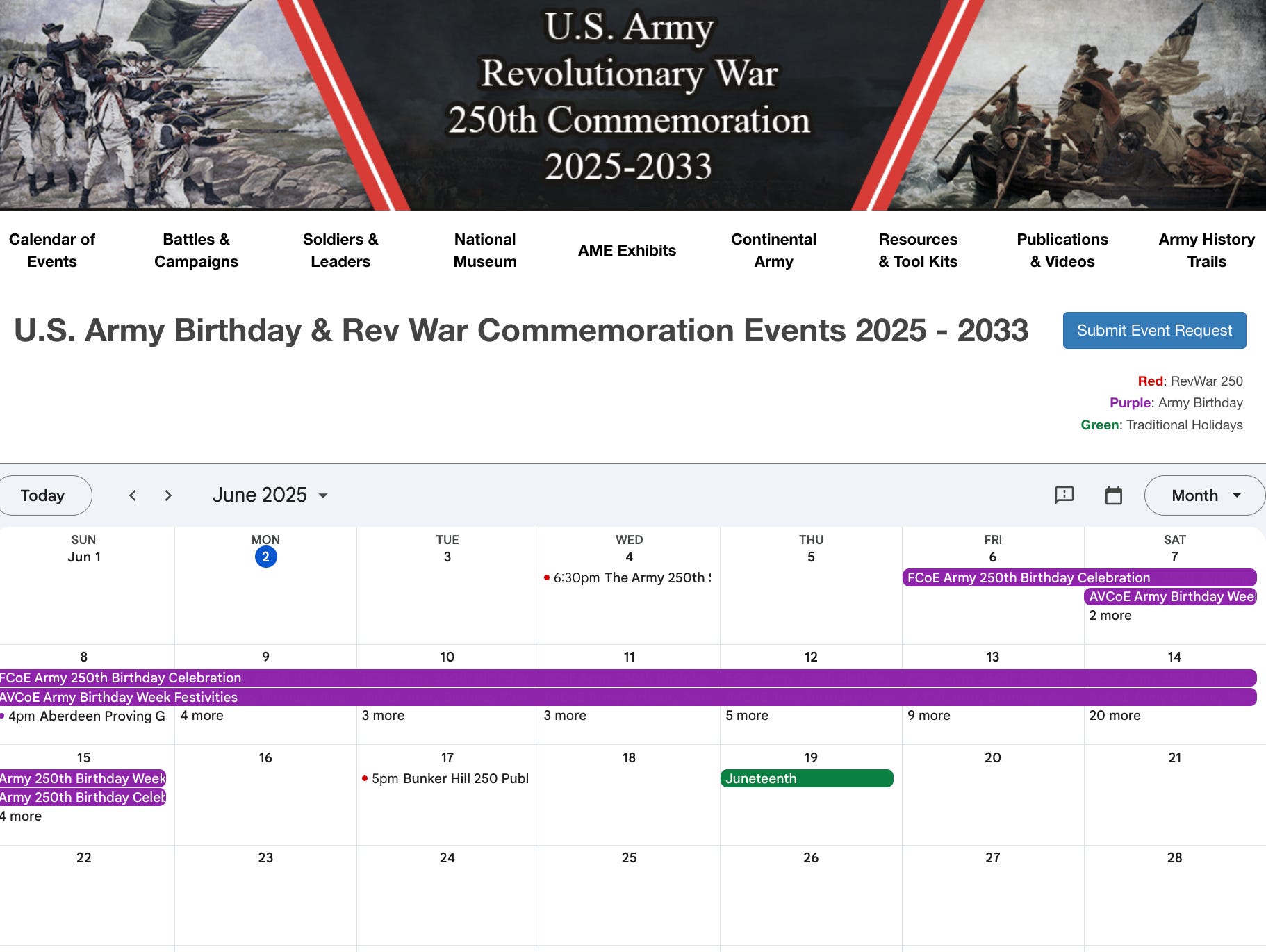1266x952 pixels.
Task: Open the calendar feedback icon
Action: (x=1064, y=495)
